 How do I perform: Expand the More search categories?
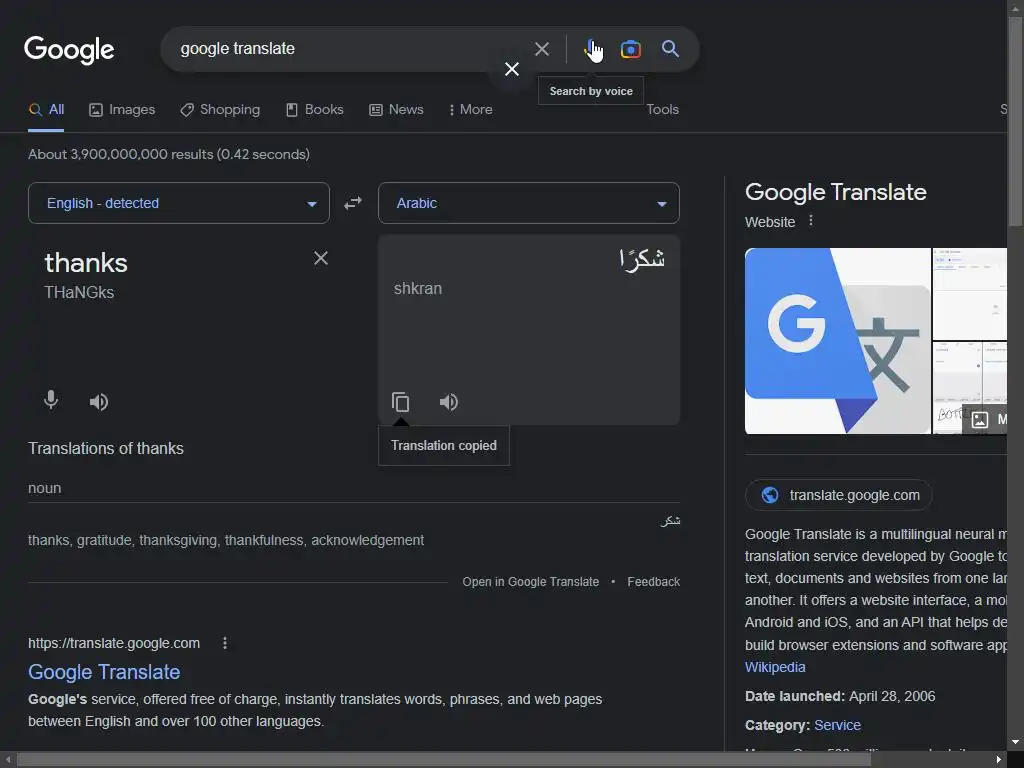click(470, 110)
